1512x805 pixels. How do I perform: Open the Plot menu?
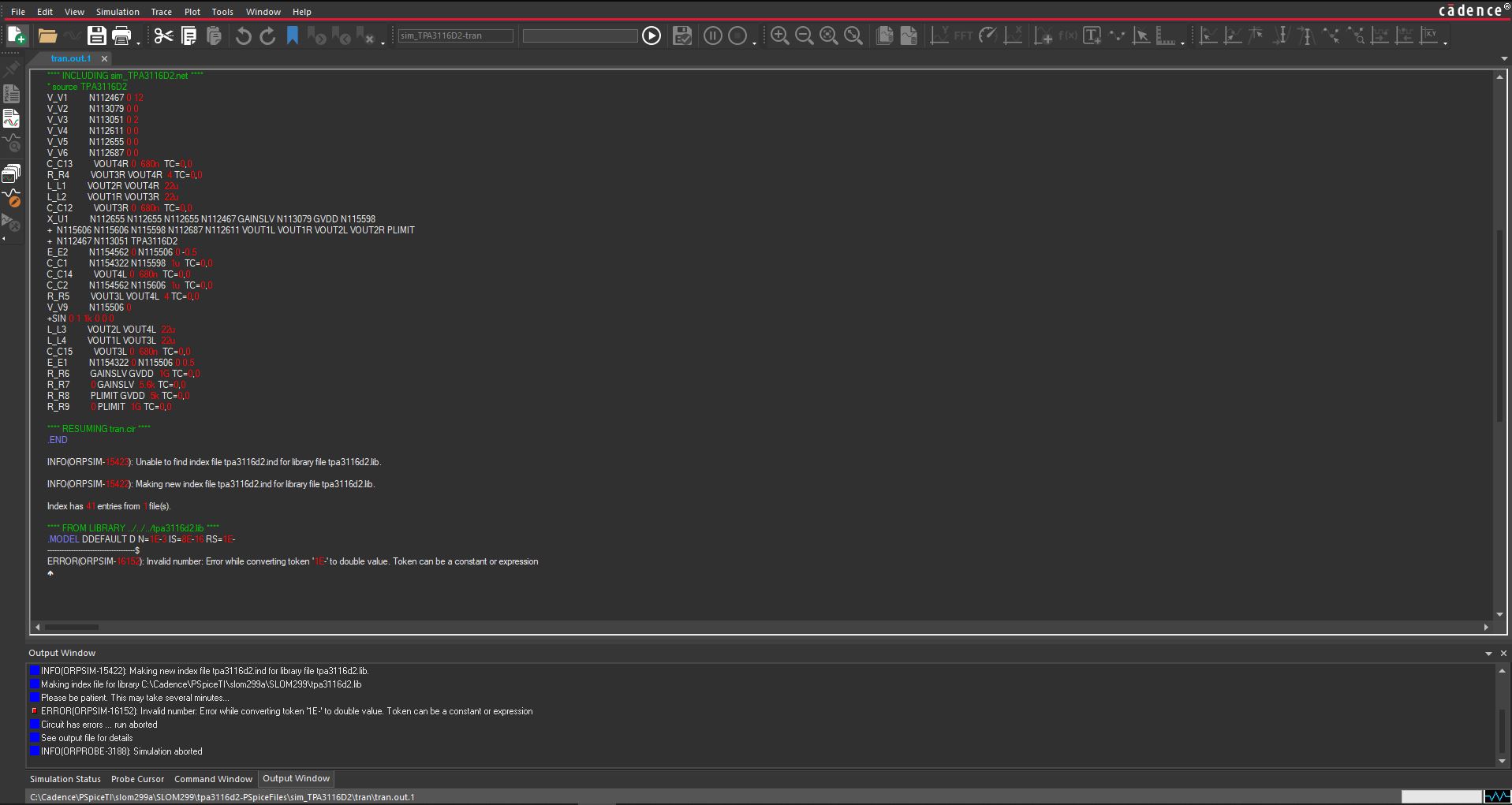[192, 12]
